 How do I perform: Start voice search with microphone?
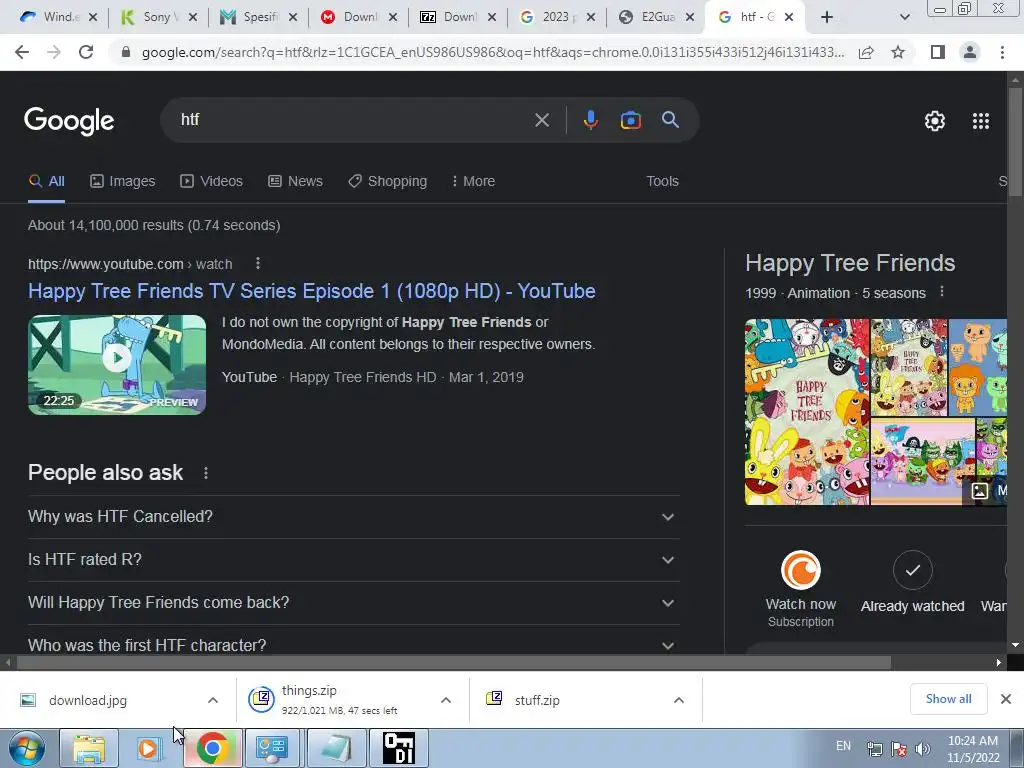(x=590, y=120)
